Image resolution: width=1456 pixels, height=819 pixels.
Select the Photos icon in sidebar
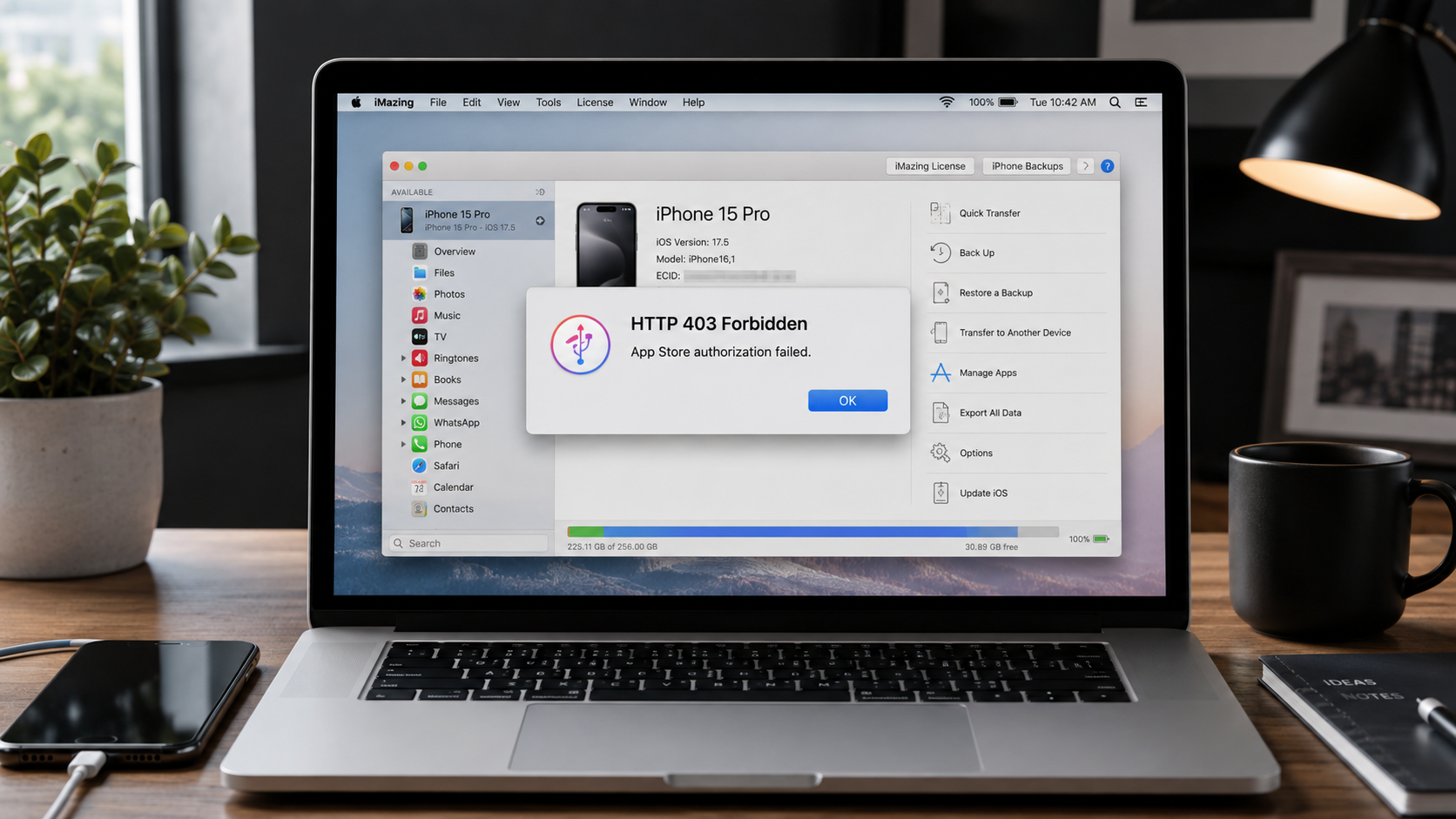pos(420,294)
